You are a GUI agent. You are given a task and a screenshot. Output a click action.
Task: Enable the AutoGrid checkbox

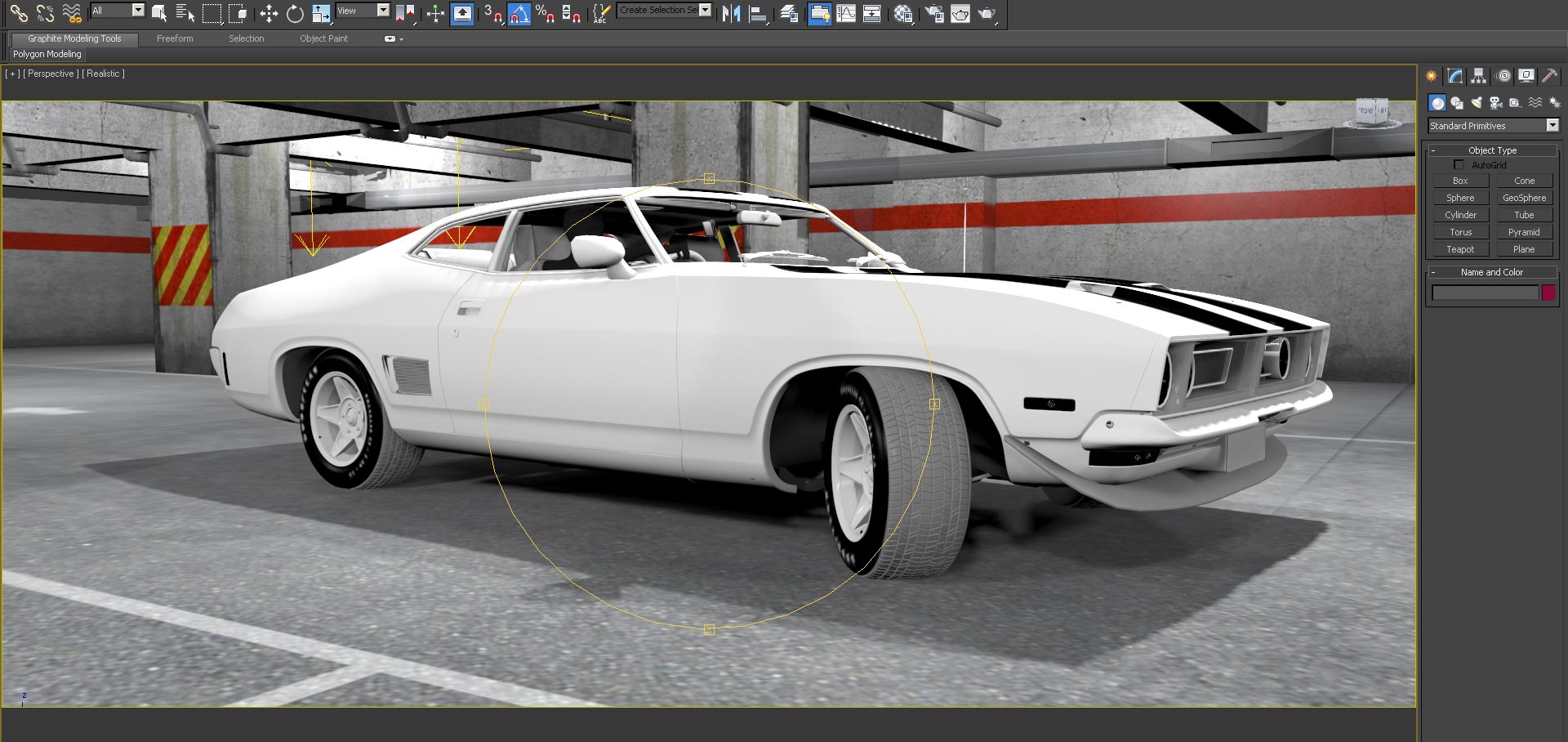point(1459,165)
